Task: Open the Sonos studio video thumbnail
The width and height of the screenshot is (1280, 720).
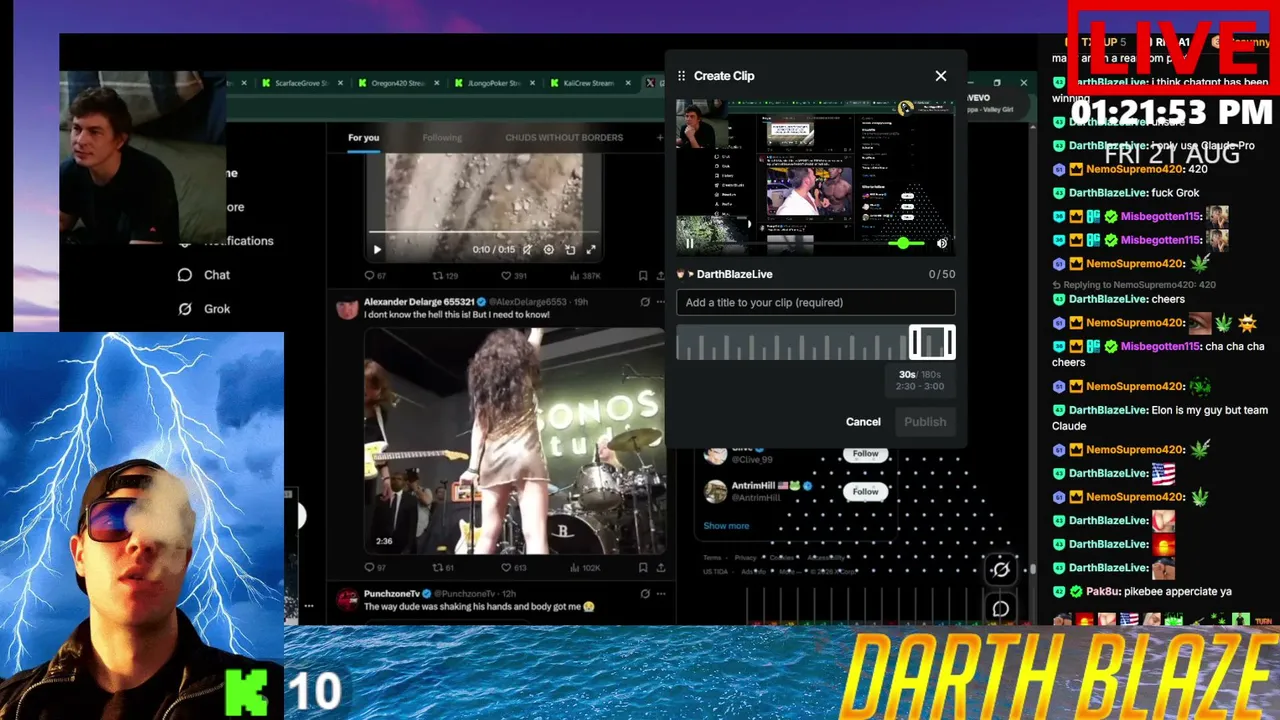Action: (514, 441)
